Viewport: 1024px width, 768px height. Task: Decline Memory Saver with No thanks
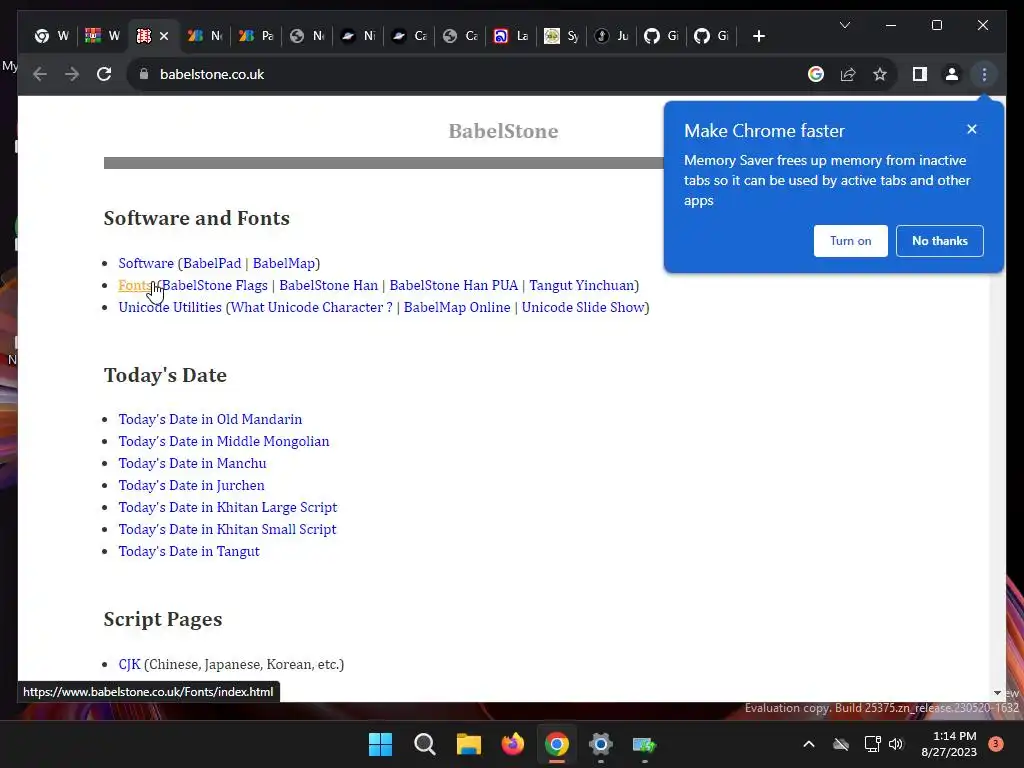coord(940,241)
